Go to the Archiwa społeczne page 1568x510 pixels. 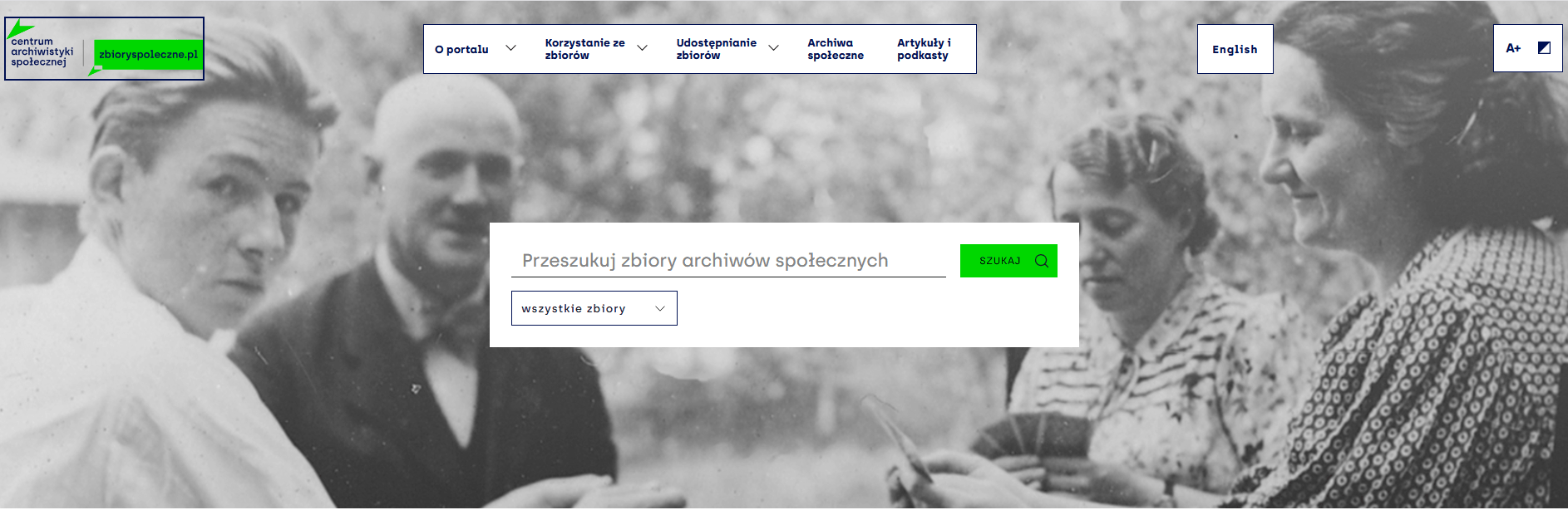(x=836, y=49)
